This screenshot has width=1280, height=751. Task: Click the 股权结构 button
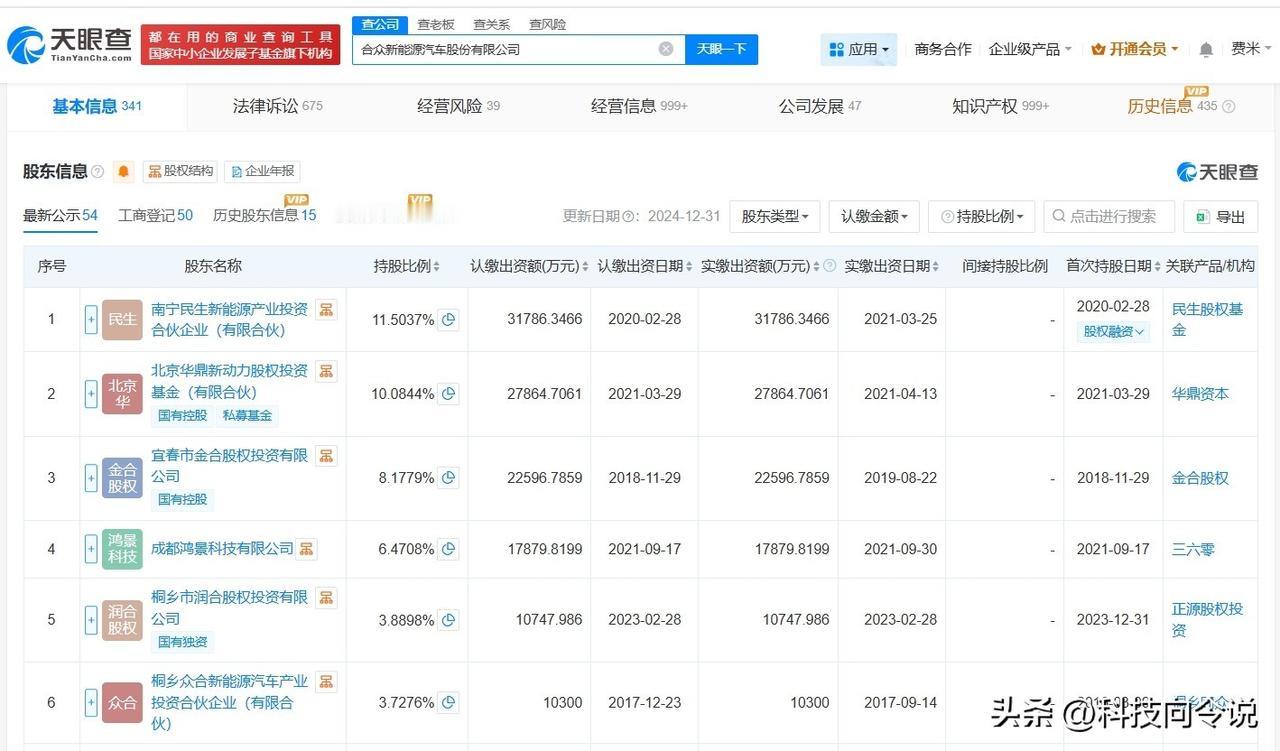180,171
